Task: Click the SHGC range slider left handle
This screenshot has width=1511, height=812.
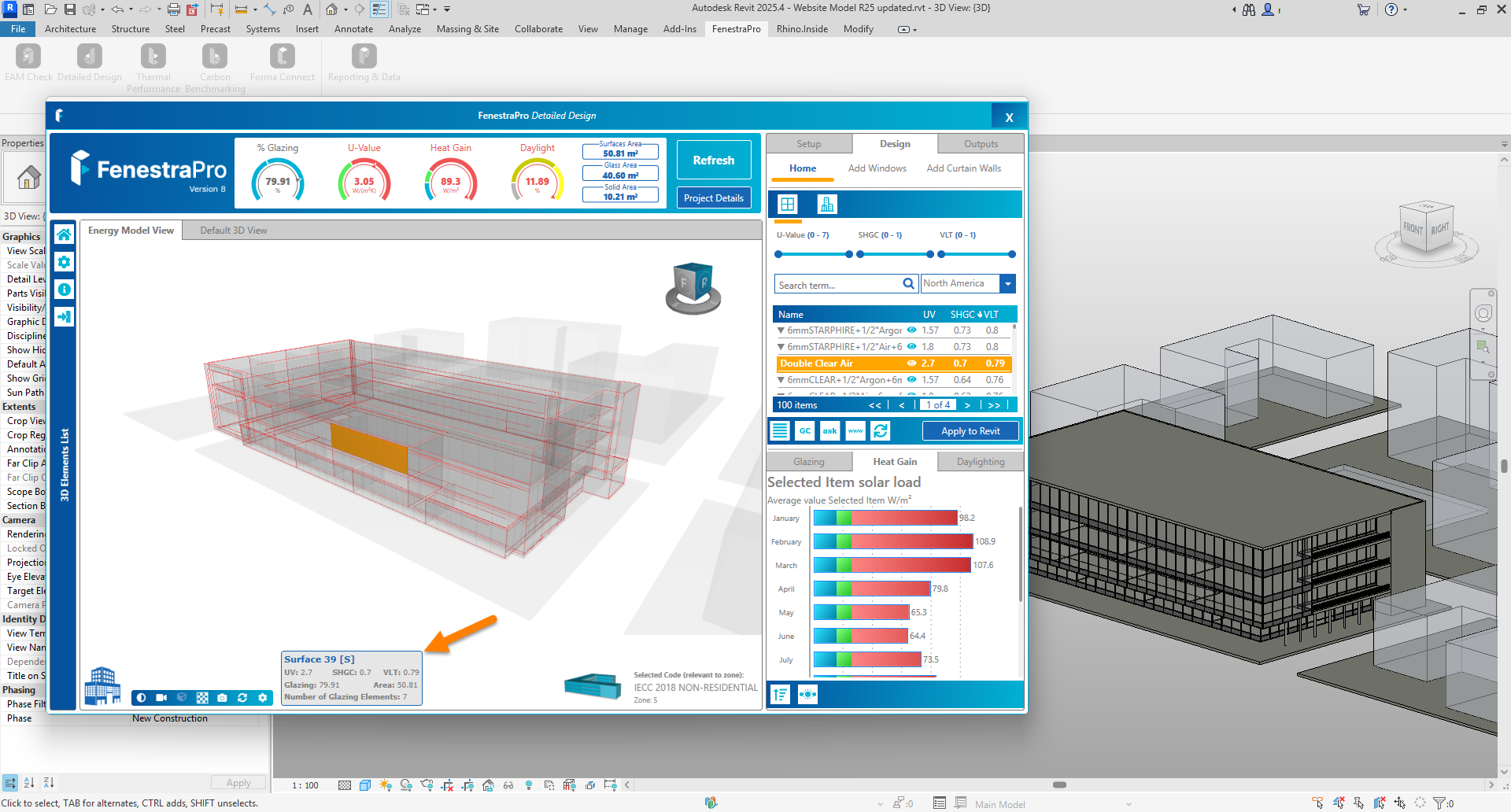Action: (x=860, y=254)
